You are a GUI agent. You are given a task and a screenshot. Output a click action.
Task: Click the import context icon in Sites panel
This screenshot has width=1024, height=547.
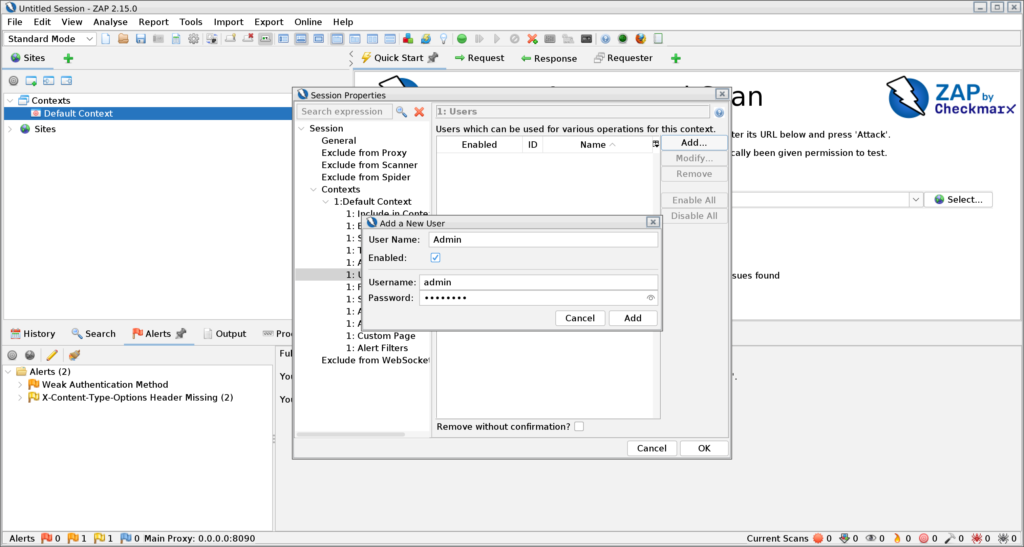48,81
